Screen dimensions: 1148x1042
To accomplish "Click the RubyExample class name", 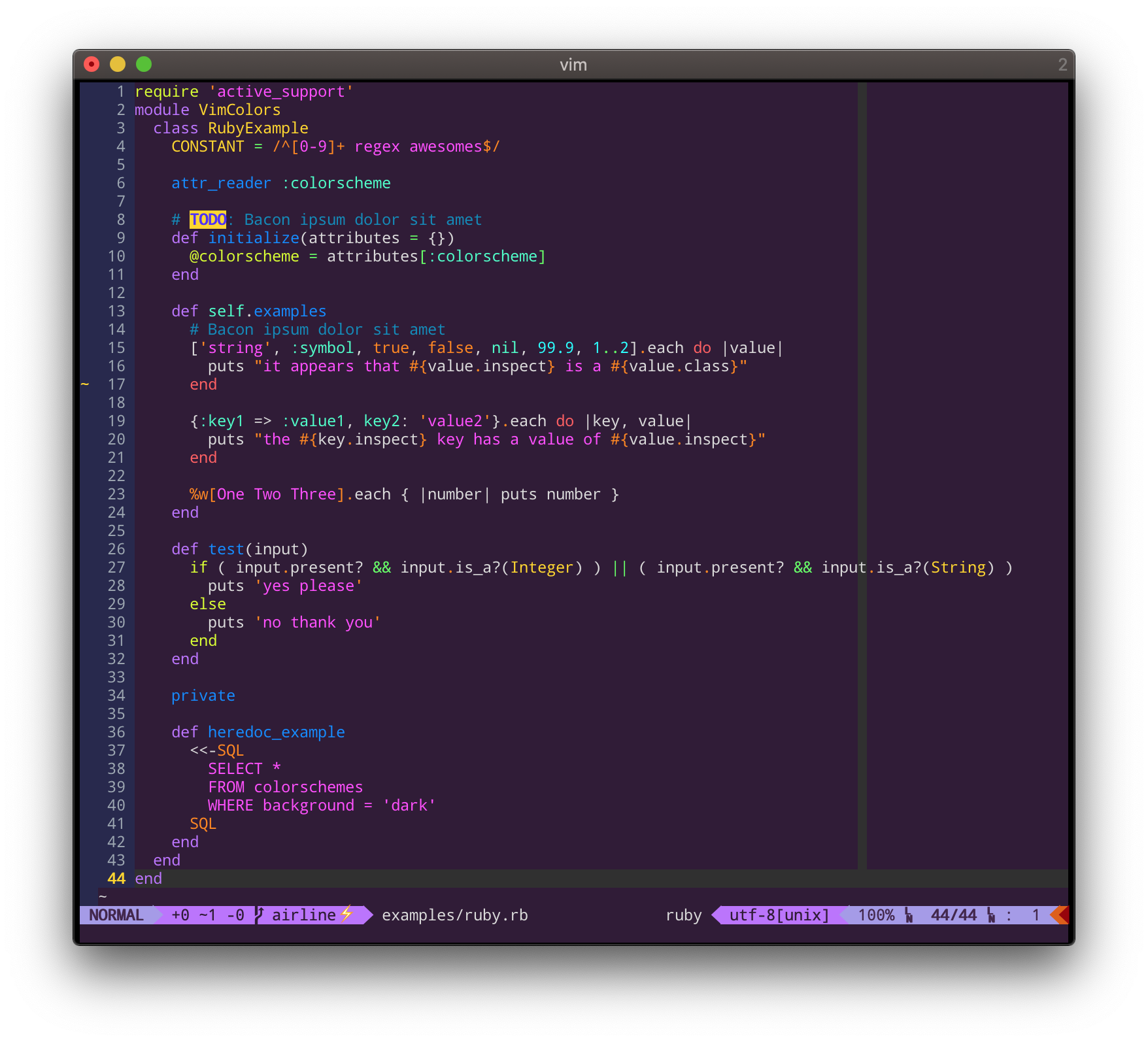I will coord(258,129).
